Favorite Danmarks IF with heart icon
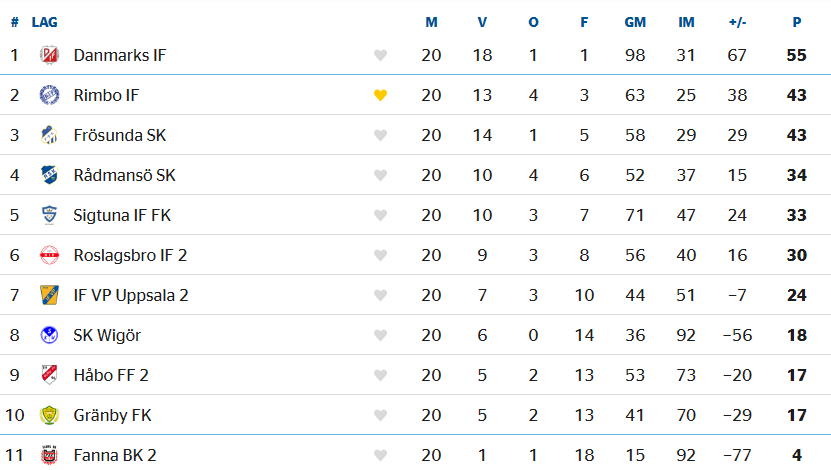 click(x=380, y=55)
